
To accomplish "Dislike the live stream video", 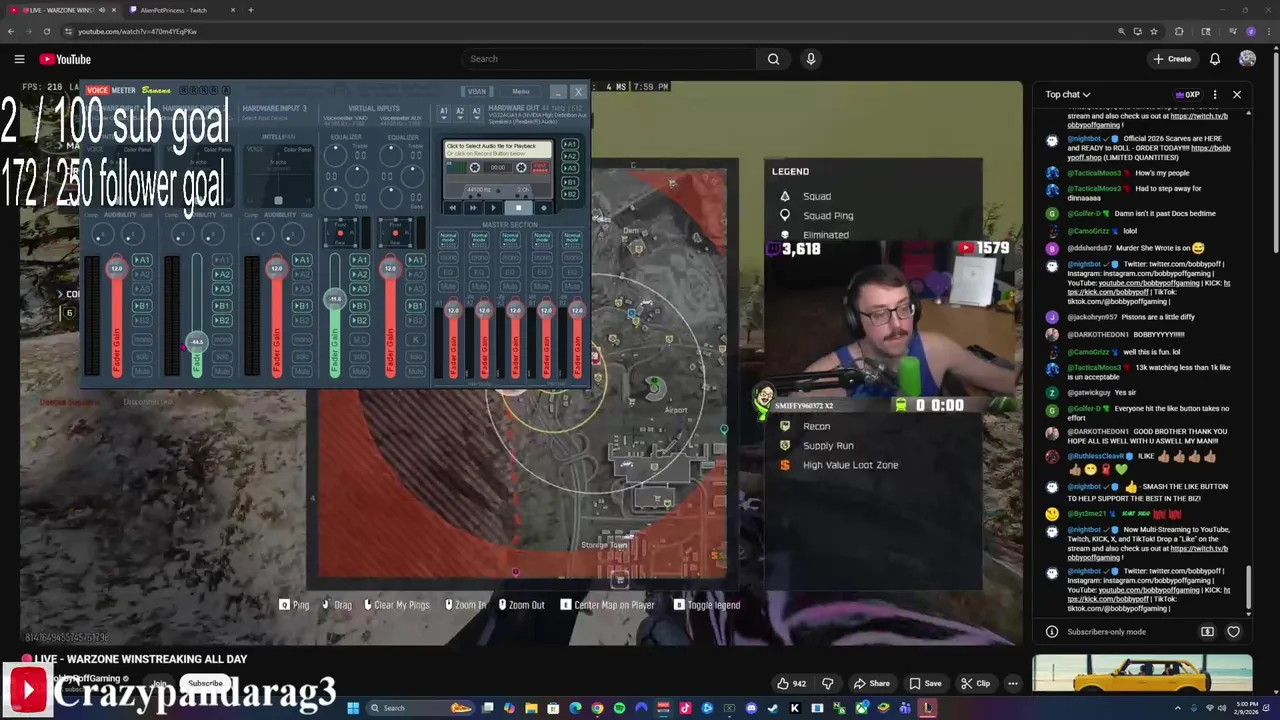I will tap(827, 684).
